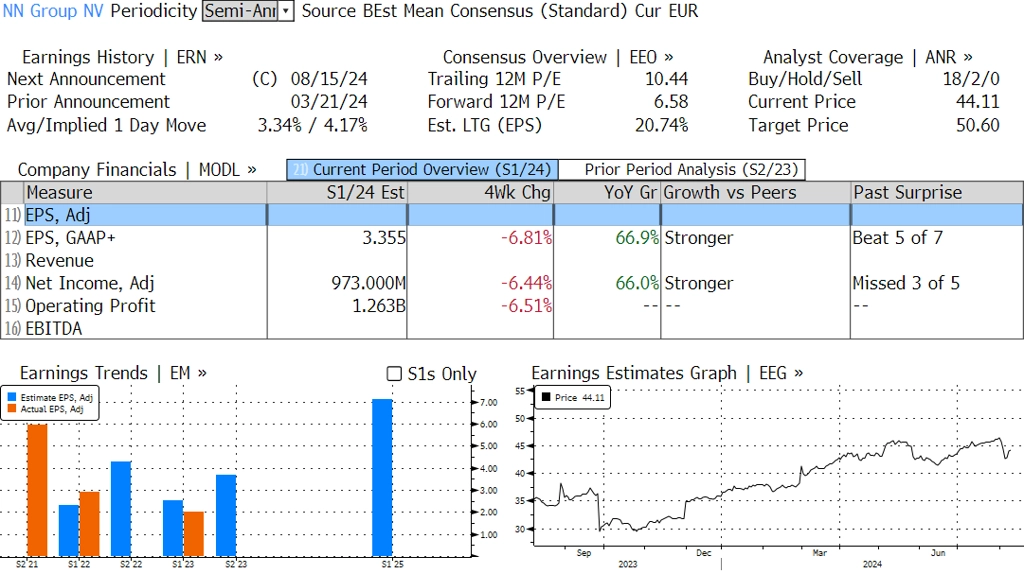1024x574 pixels.
Task: Select the Operating Profit row
Action: 512,306
